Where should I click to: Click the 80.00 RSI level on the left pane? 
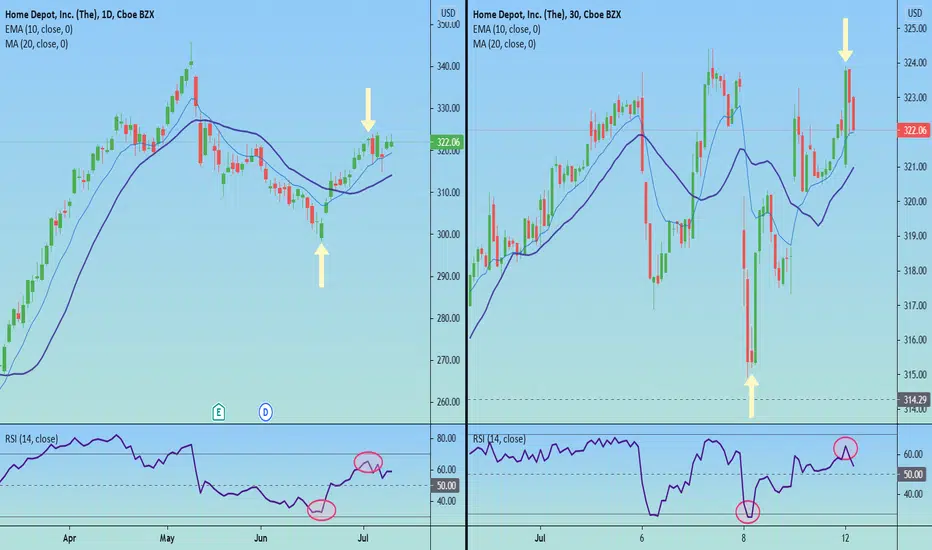pos(446,439)
